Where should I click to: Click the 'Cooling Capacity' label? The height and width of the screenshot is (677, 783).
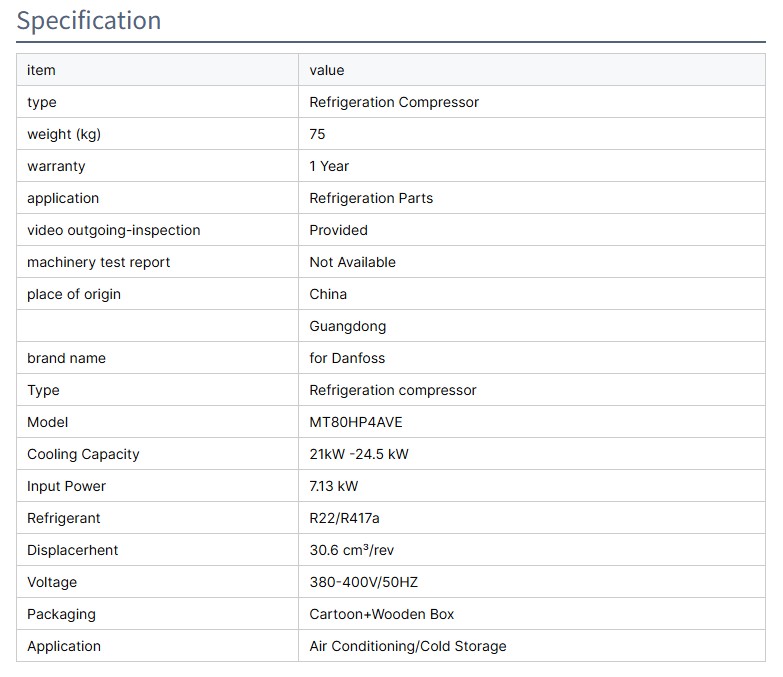(x=83, y=454)
